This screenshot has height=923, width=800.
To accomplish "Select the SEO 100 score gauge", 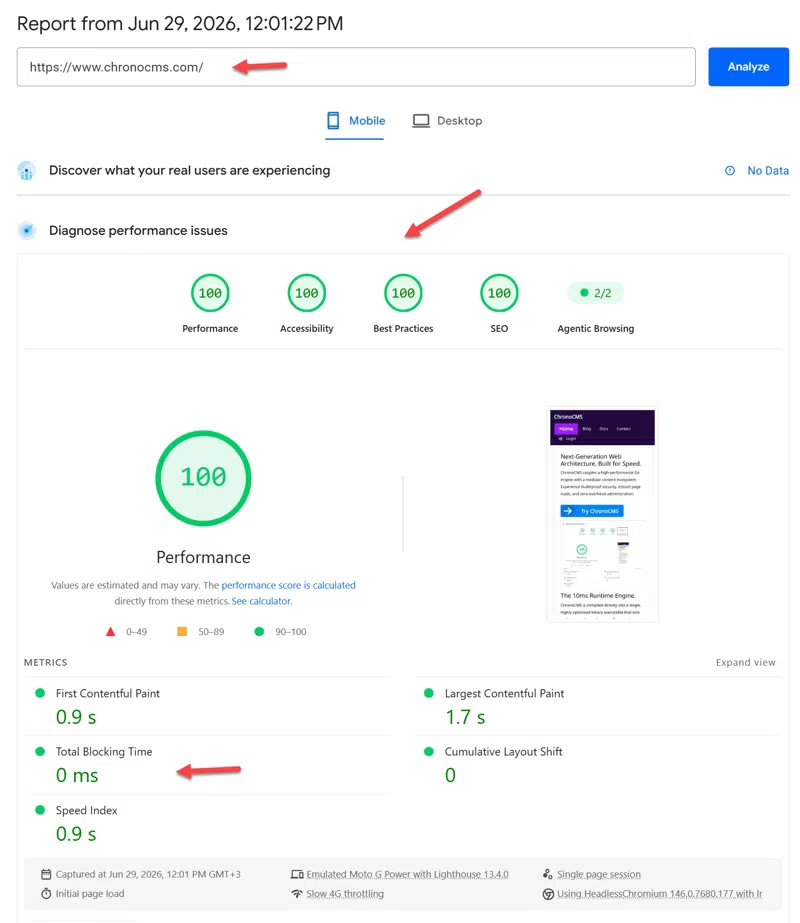I will (499, 293).
